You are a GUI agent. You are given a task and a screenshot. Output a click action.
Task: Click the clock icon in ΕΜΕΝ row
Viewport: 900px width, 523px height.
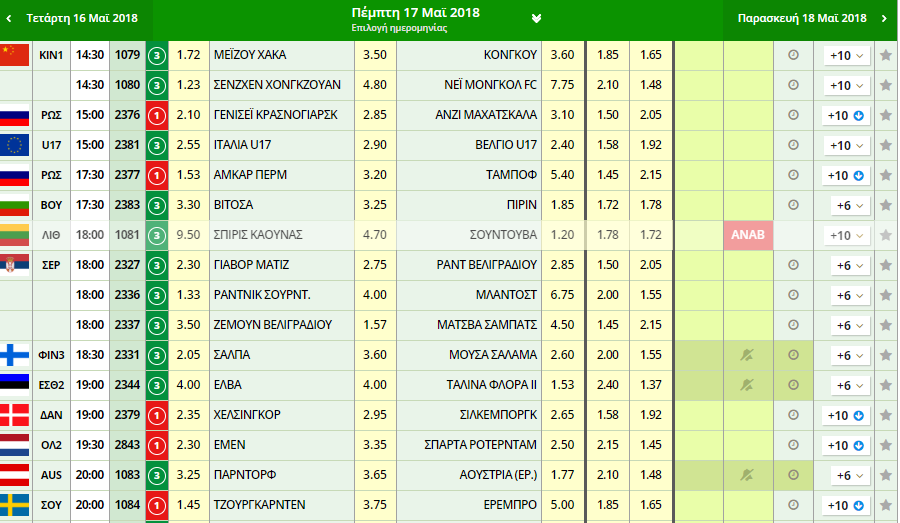(794, 445)
